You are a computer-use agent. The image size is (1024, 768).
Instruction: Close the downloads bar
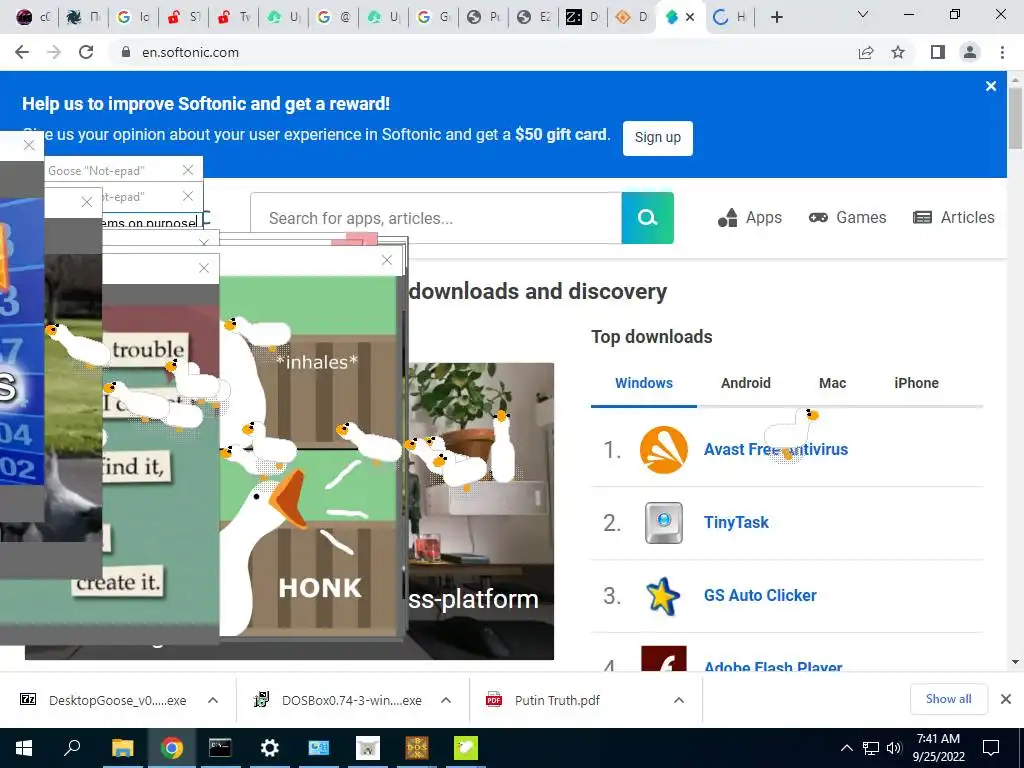[1006, 699]
